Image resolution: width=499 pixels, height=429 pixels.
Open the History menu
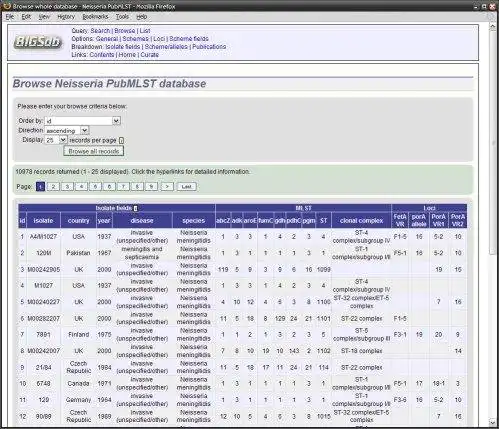coord(66,17)
